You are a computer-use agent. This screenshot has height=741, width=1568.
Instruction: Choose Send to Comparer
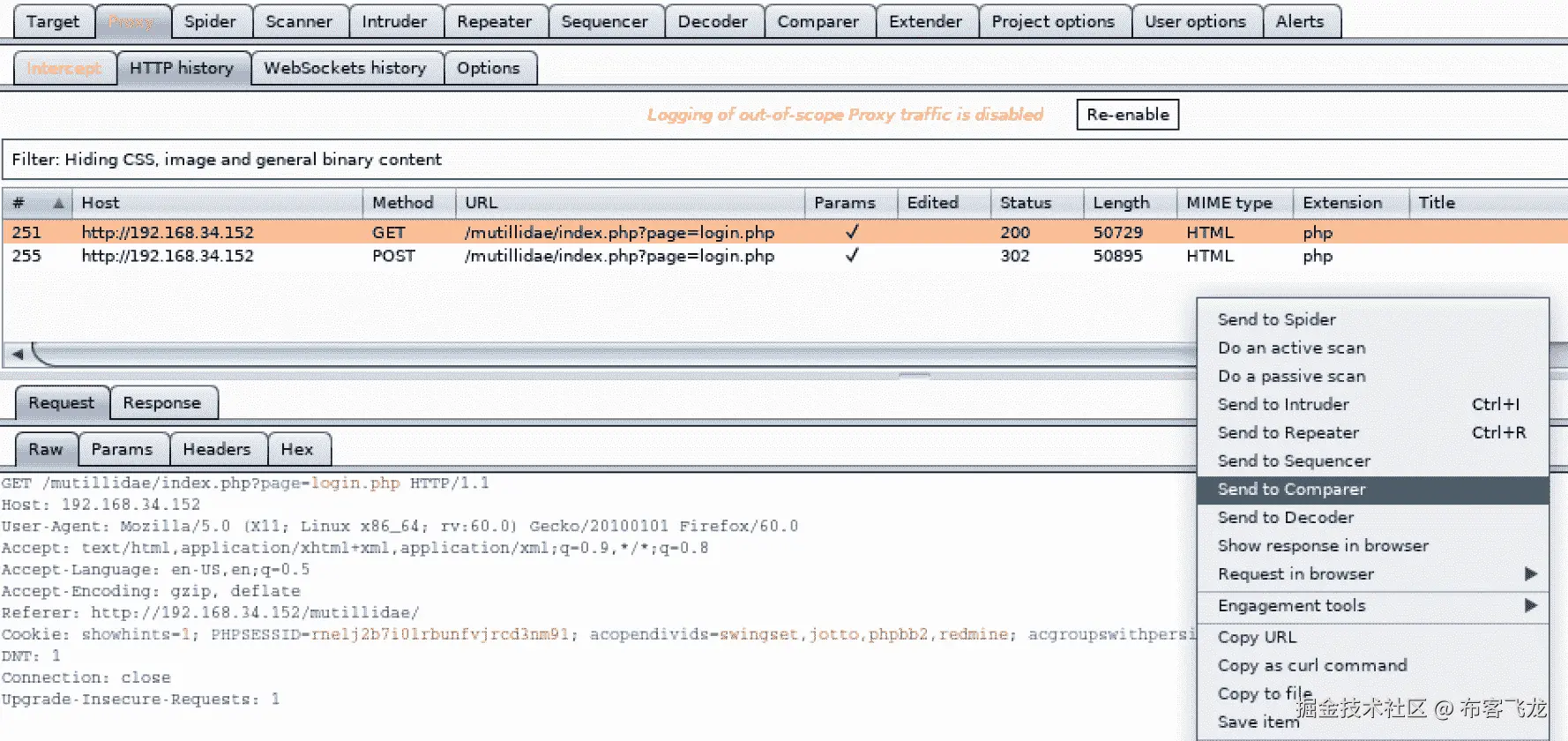(x=1372, y=490)
